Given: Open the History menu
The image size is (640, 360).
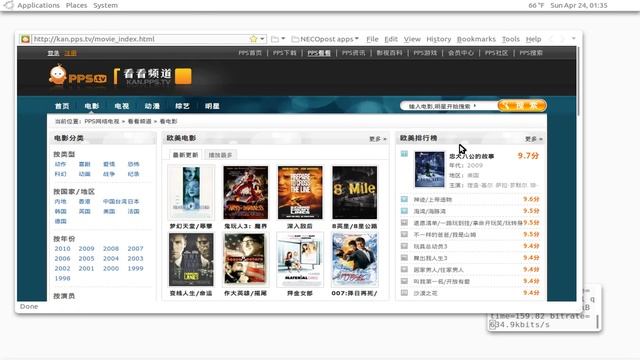Looking at the screenshot, I should point(438,39).
